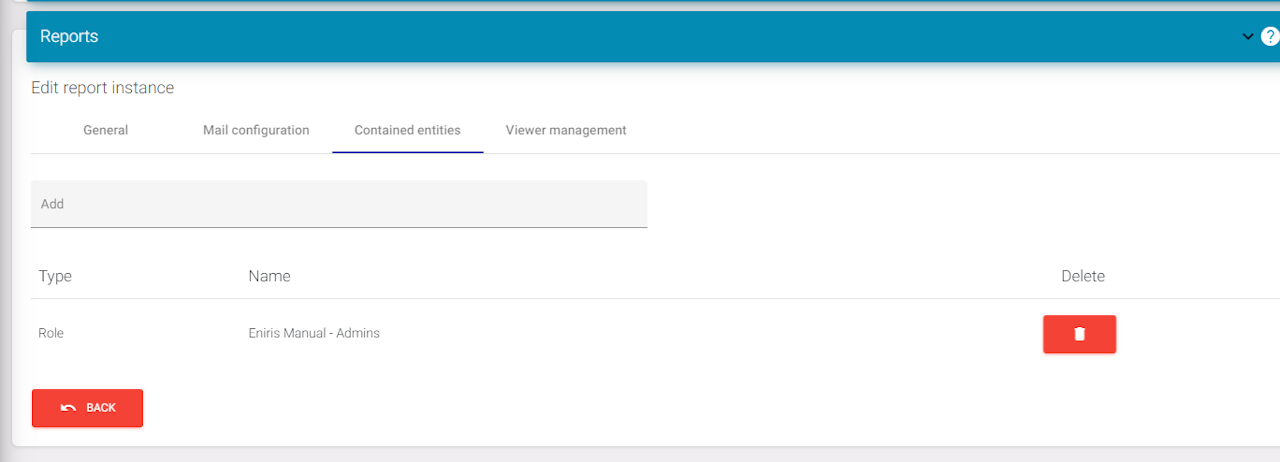Click the Reports header title
Viewport: 1280px width, 462px height.
click(x=69, y=37)
